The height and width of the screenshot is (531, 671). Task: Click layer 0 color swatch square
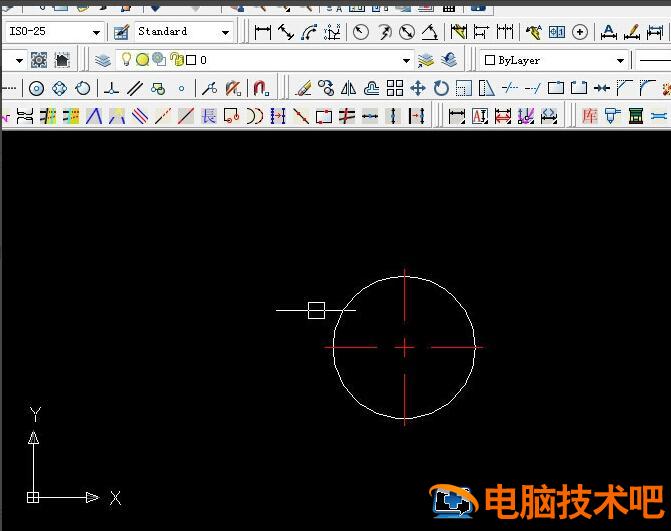[x=191, y=60]
